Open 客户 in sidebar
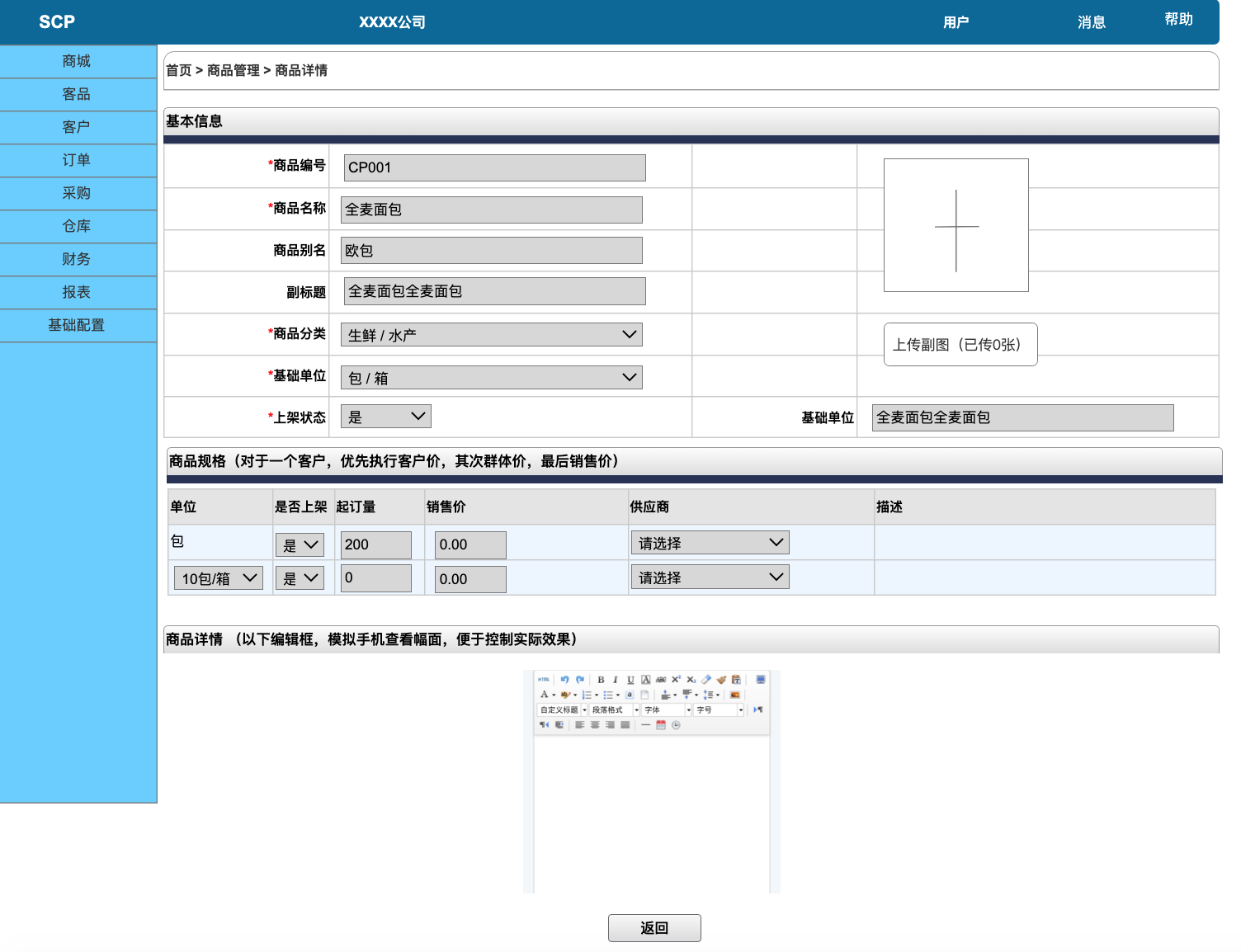Viewport: 1241px width, 952px height. click(78, 127)
